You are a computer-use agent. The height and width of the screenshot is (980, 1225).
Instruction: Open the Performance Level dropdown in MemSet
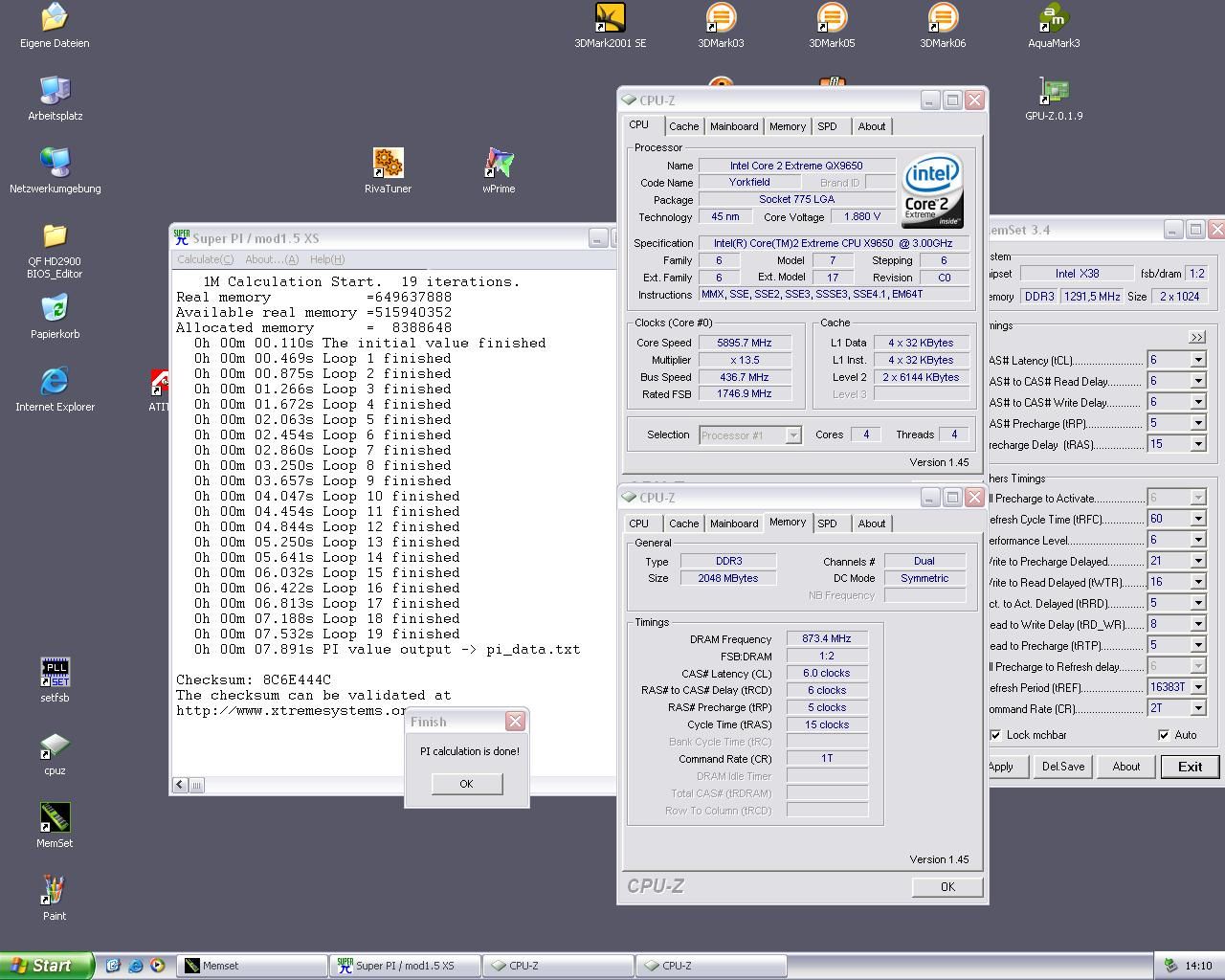tap(1197, 540)
